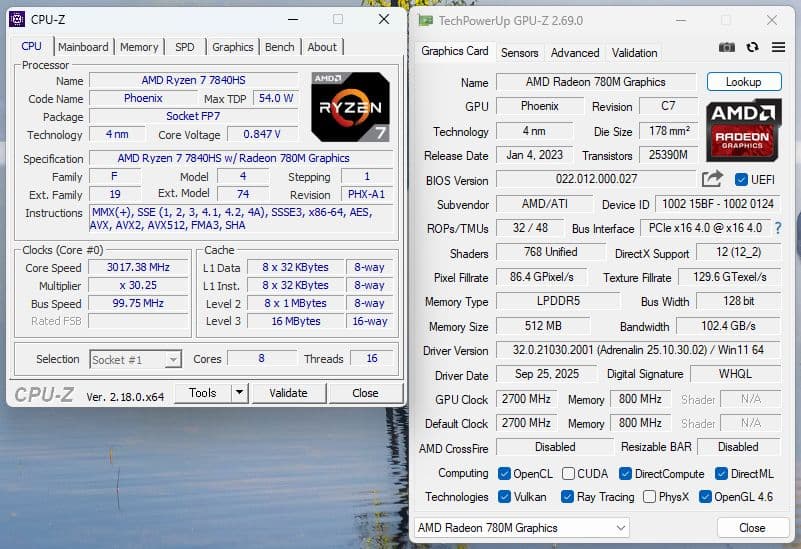
Task: Click the GPU Name field in GPU-Z
Action: 596,82
